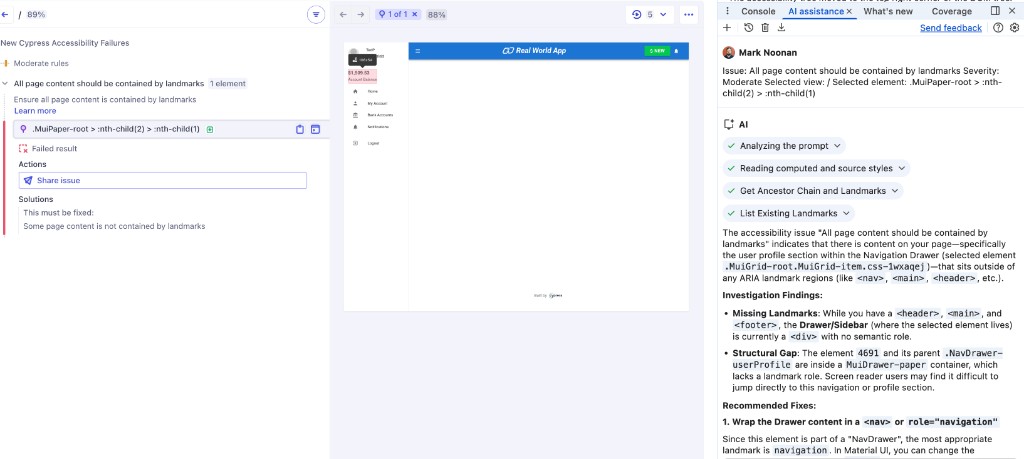Expand 'List Existing Landmarks' step
Screen dimensions: 1024x459
tap(788, 214)
